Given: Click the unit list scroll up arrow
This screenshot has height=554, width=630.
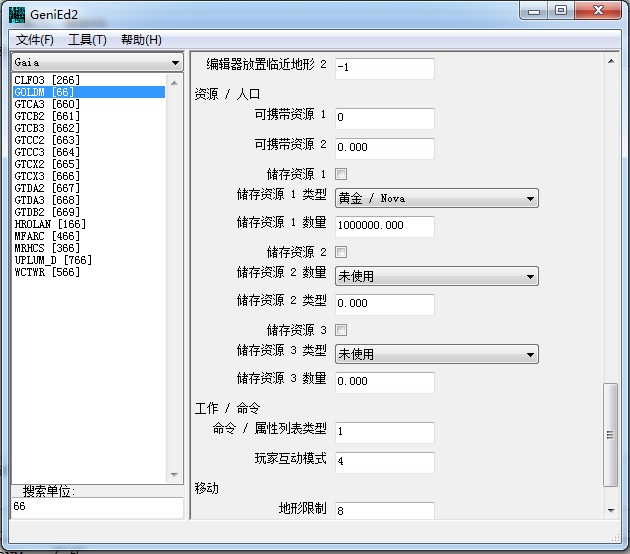Looking at the screenshot, I should pyautogui.click(x=175, y=80).
